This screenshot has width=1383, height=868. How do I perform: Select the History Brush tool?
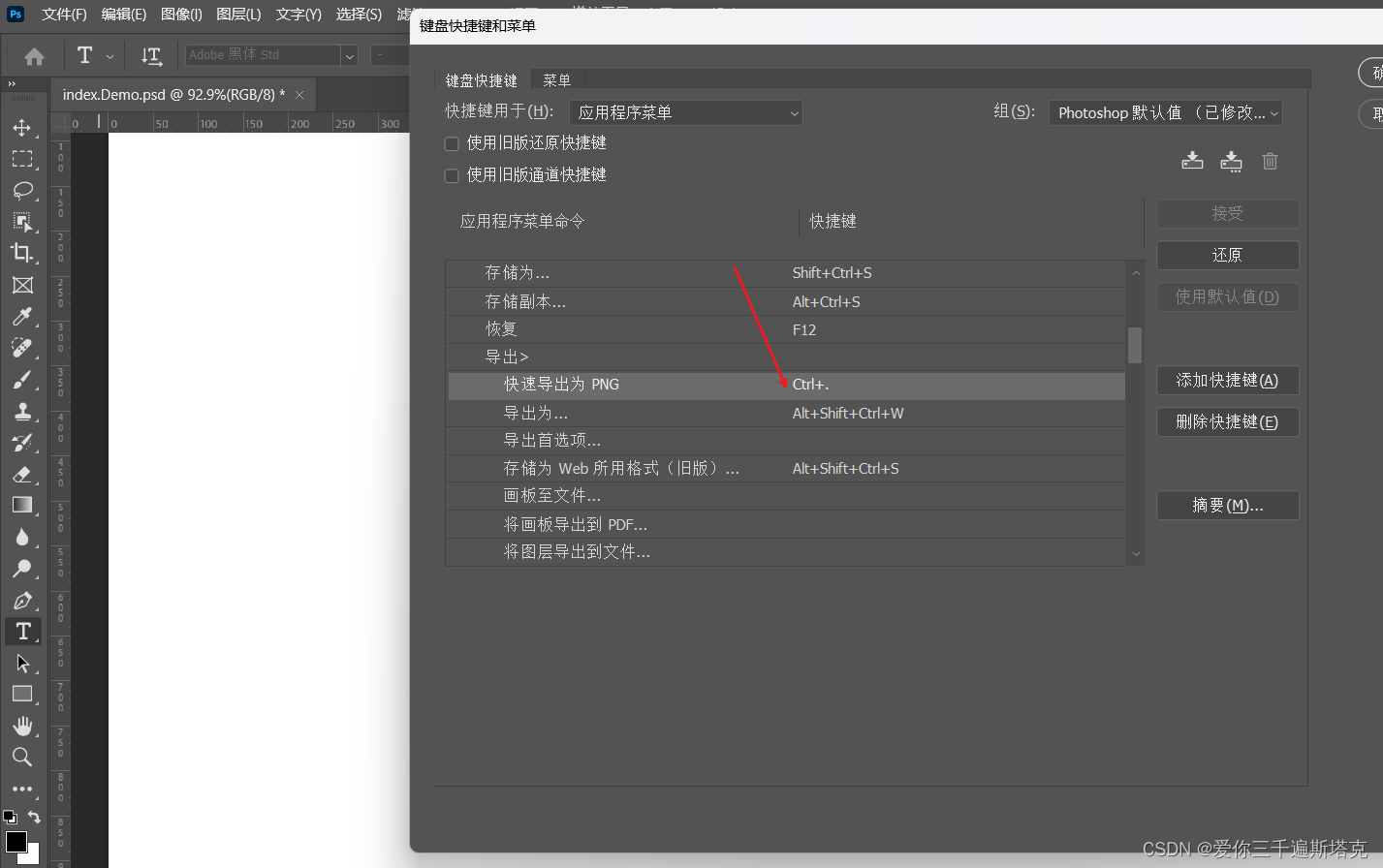click(22, 443)
